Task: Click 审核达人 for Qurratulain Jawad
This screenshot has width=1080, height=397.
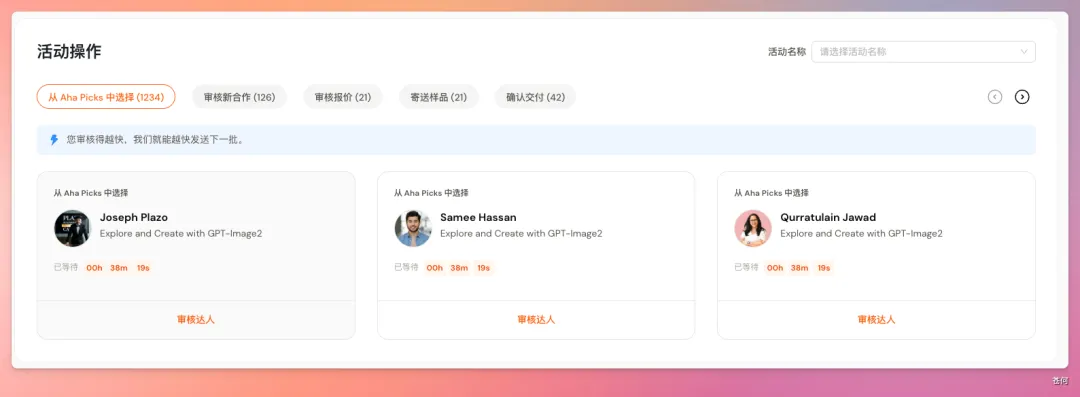Action: tap(876, 320)
